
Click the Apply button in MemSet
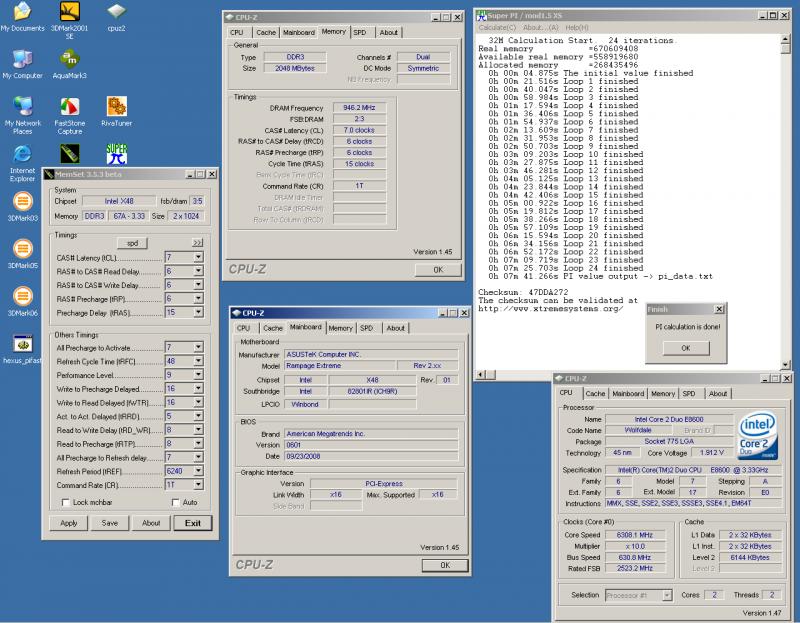click(x=69, y=523)
